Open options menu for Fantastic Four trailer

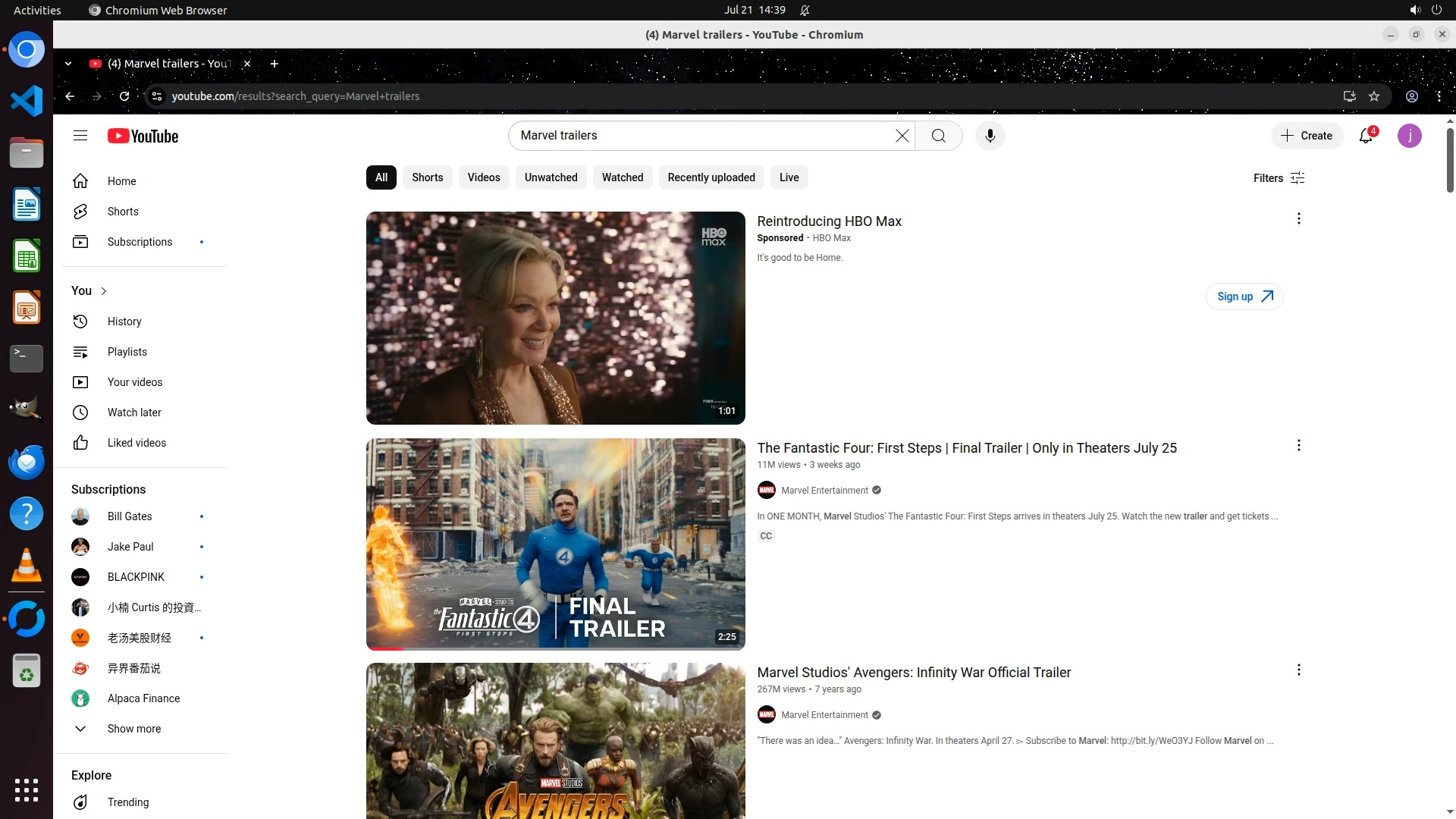[x=1298, y=446]
